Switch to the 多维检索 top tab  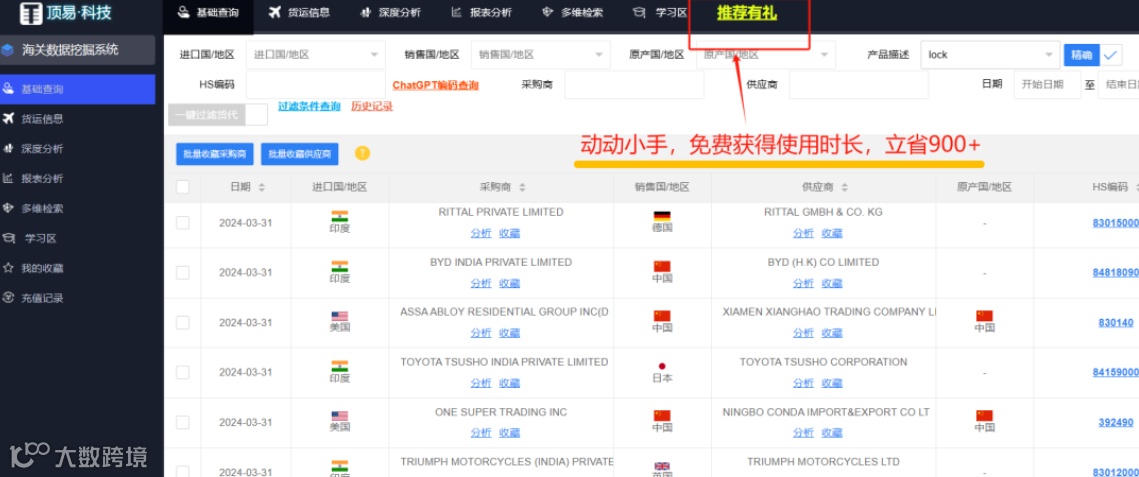[573, 12]
